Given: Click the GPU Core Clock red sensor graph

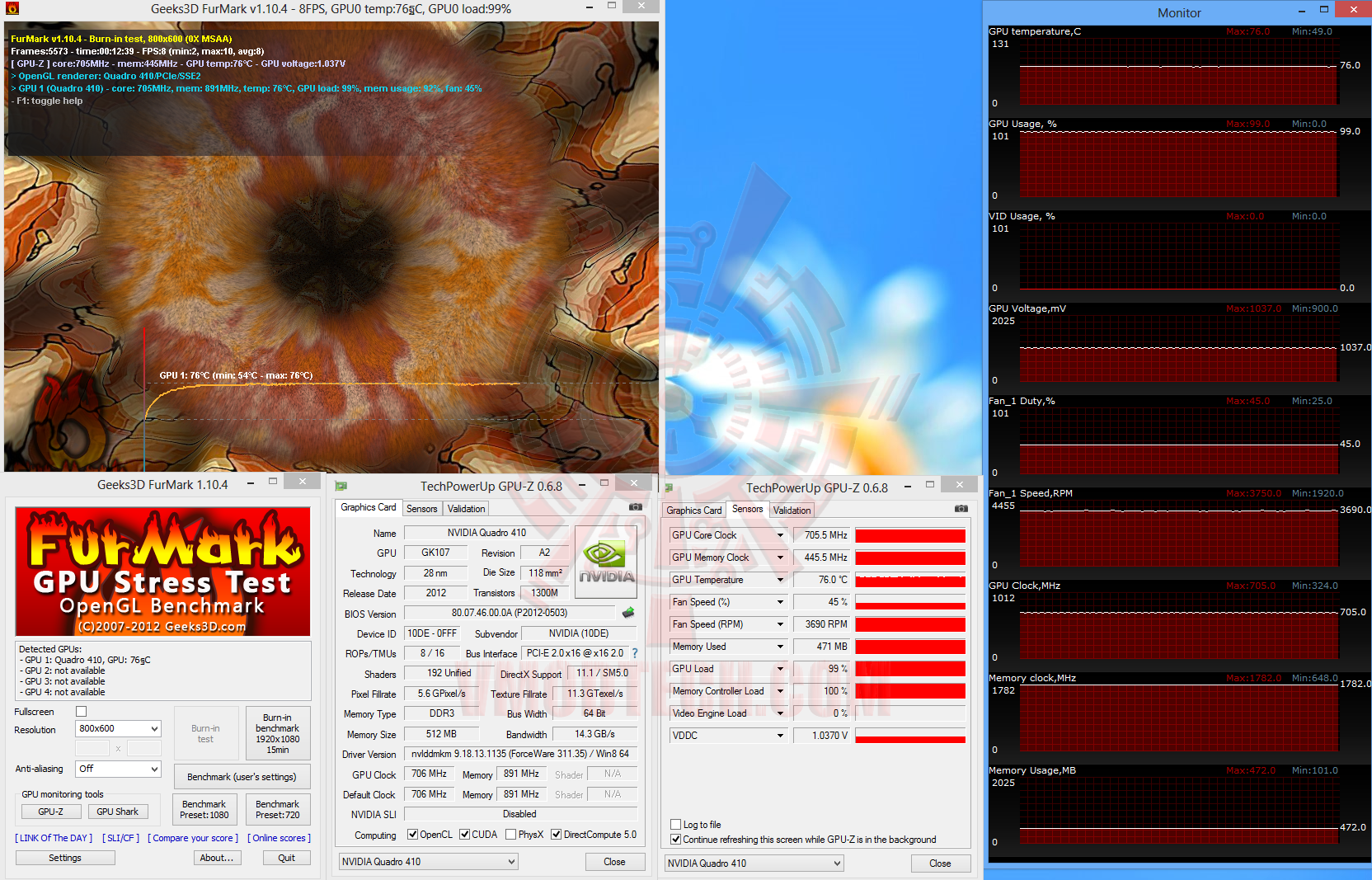Looking at the screenshot, I should click(x=910, y=535).
